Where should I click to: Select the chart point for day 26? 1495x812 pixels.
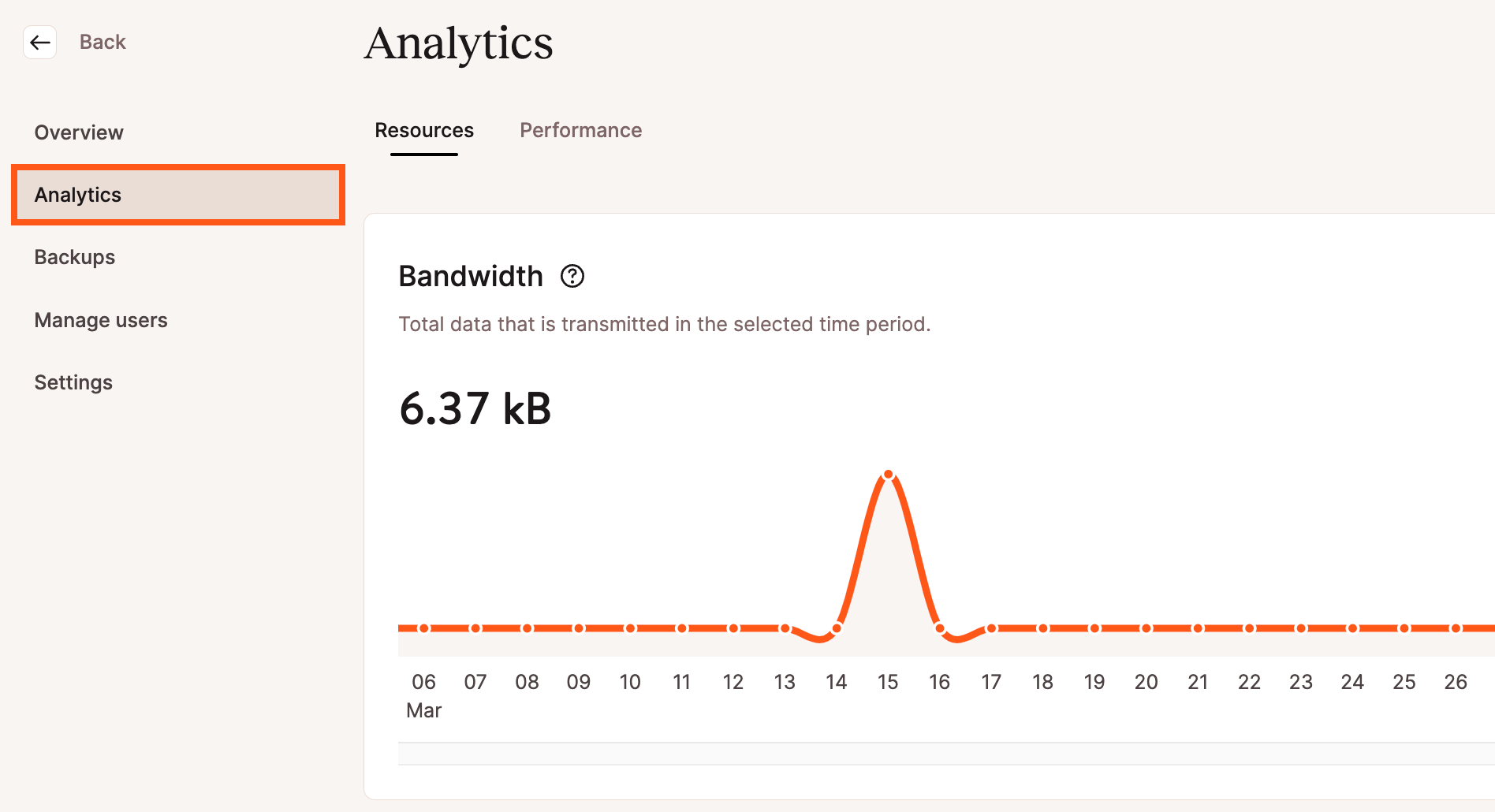tap(1456, 628)
